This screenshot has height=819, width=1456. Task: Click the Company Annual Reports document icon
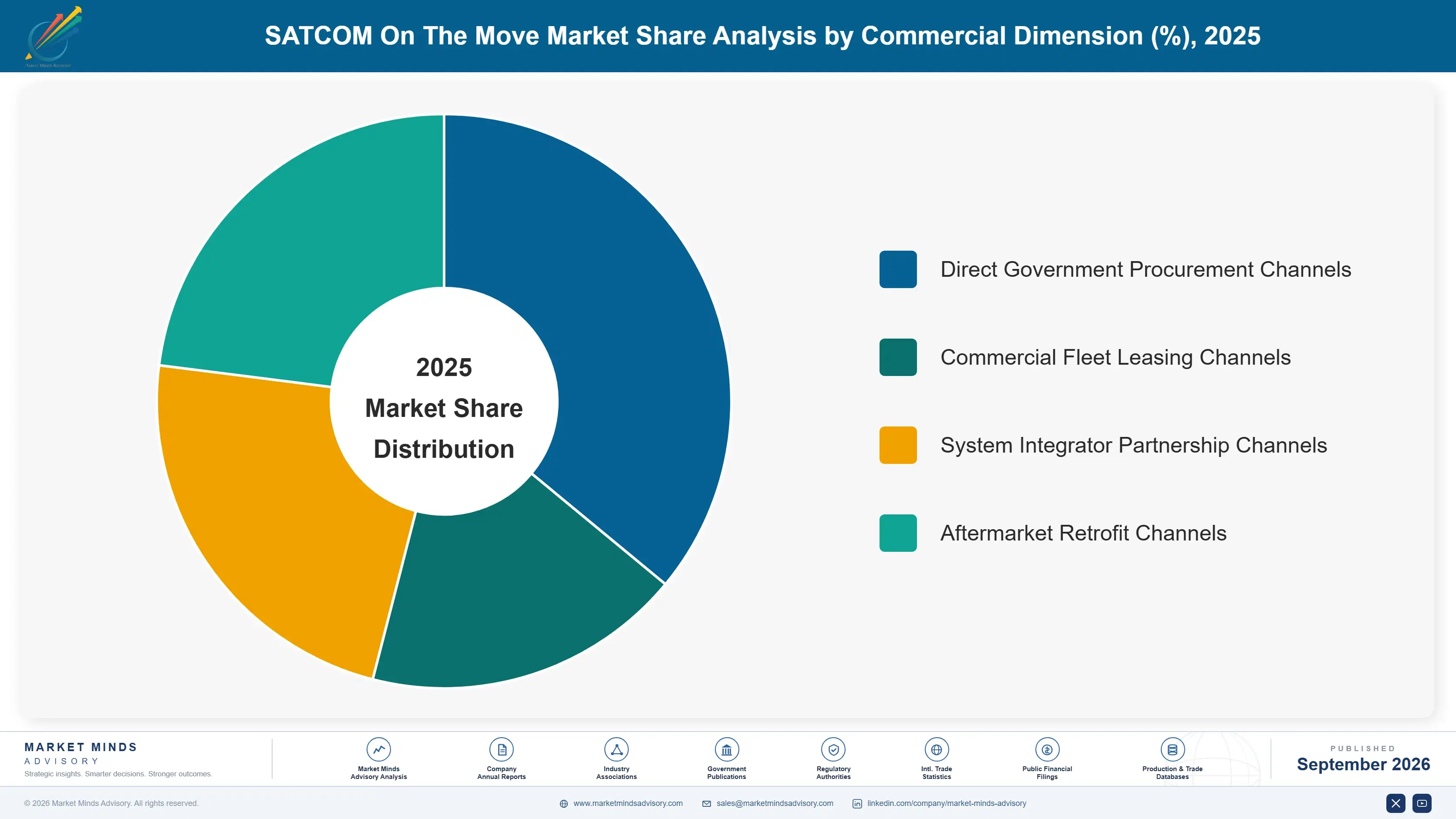point(501,749)
